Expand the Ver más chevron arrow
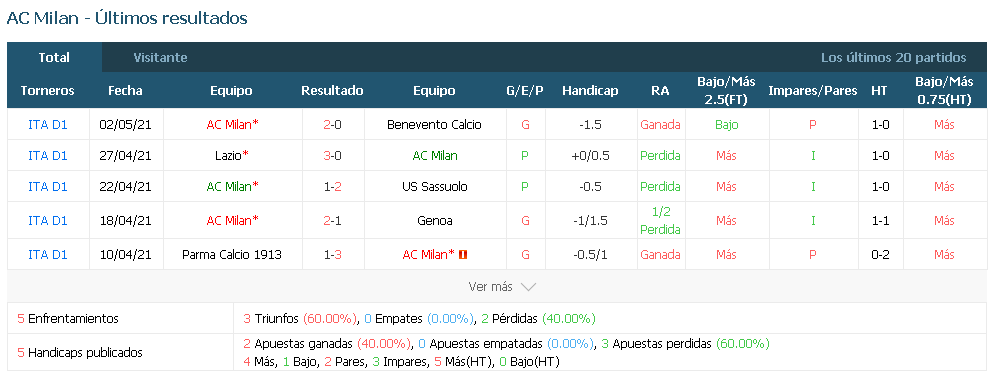991x376 pixels. click(x=528, y=287)
